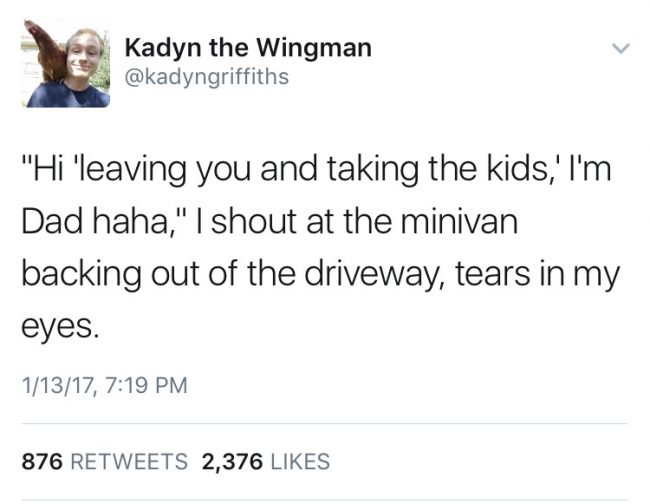Click the phrase "tears in my" text
Screen dimensions: 650x504
click(537, 275)
